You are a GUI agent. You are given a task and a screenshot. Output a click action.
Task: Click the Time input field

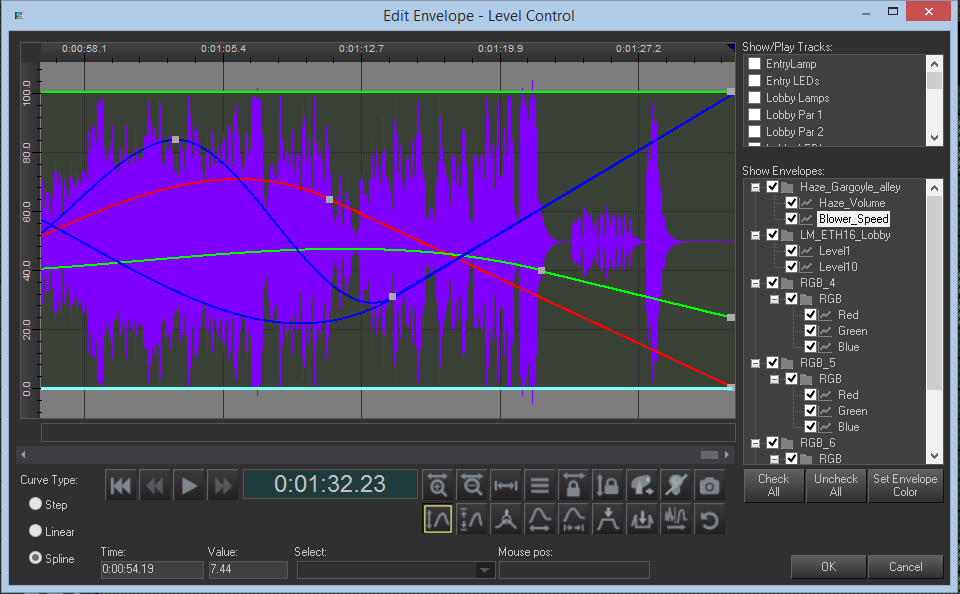coord(151,570)
